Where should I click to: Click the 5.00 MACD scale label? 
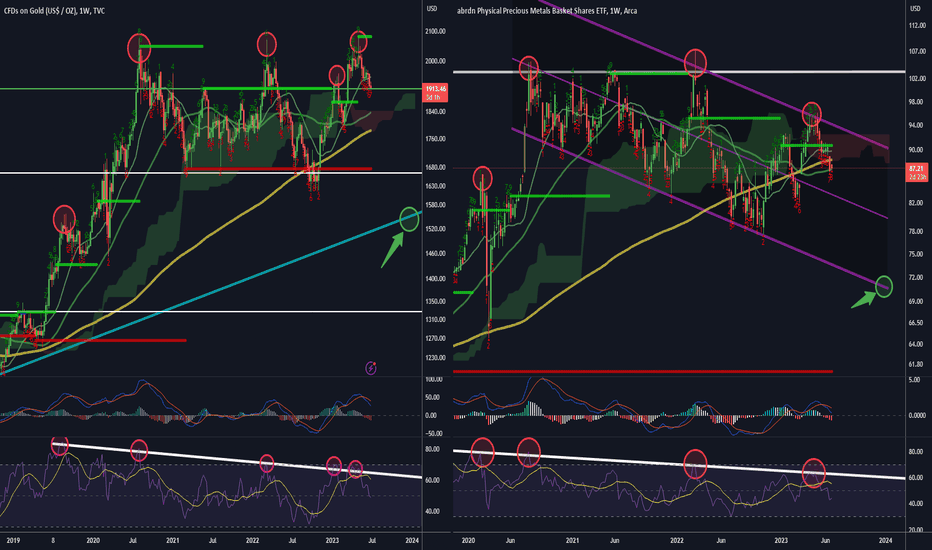click(x=915, y=379)
